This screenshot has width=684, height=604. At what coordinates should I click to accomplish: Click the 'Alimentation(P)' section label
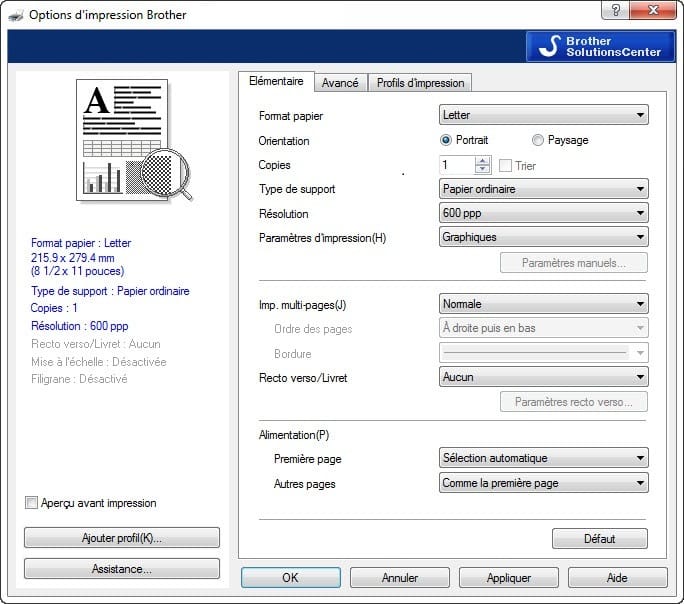(x=294, y=435)
